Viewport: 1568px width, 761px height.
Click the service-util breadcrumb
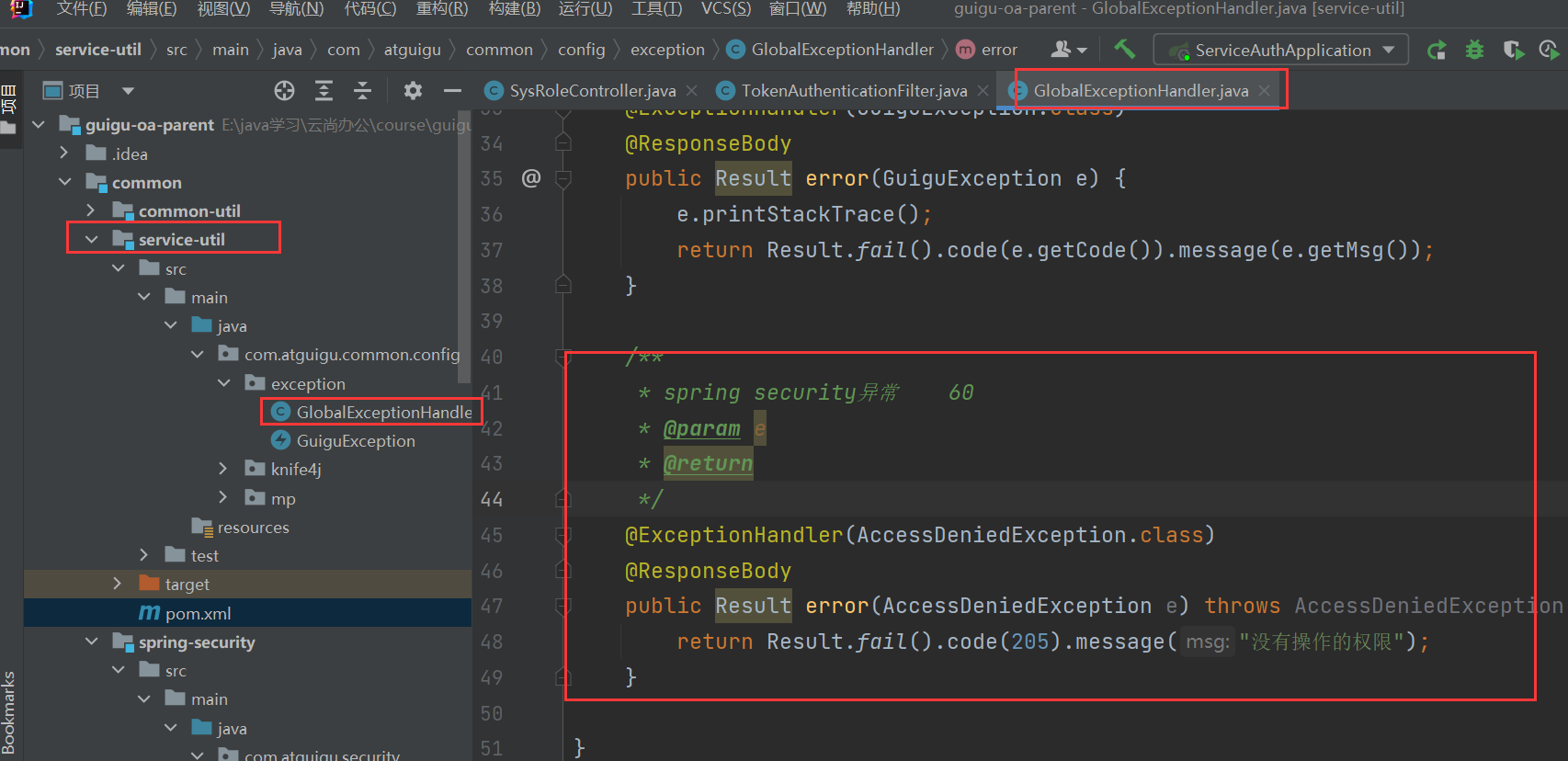click(98, 50)
